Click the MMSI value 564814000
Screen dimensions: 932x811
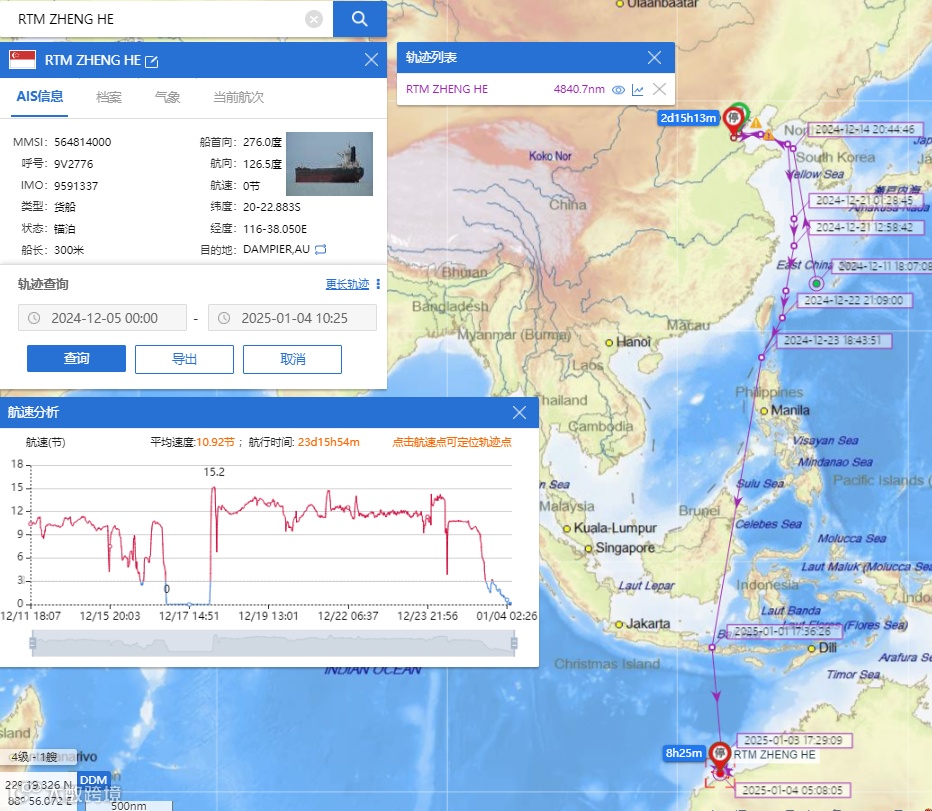pyautogui.click(x=83, y=142)
